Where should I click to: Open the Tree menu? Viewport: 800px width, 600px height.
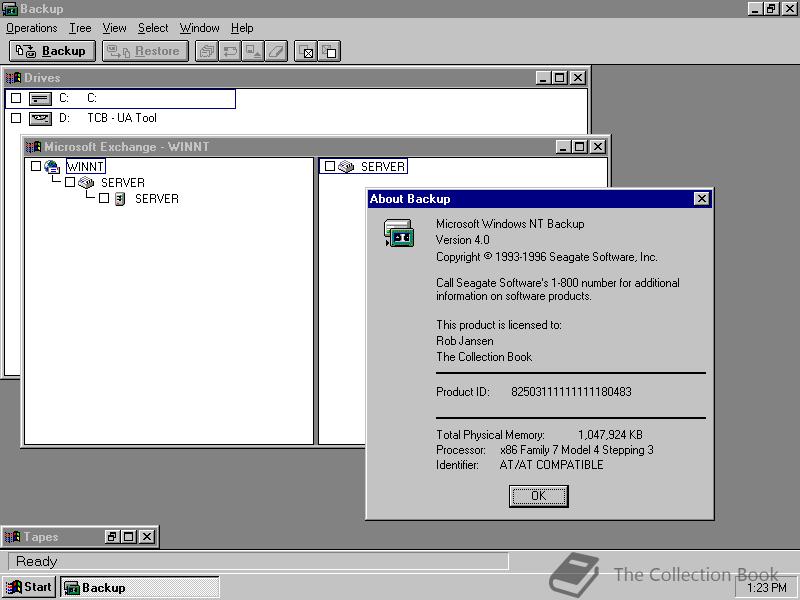tap(80, 28)
